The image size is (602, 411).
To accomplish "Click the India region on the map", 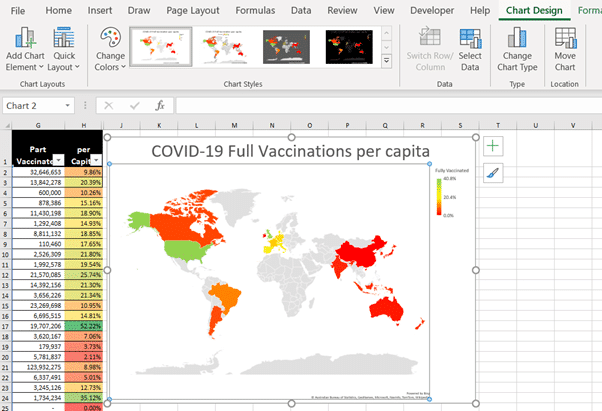I will coord(339,266).
